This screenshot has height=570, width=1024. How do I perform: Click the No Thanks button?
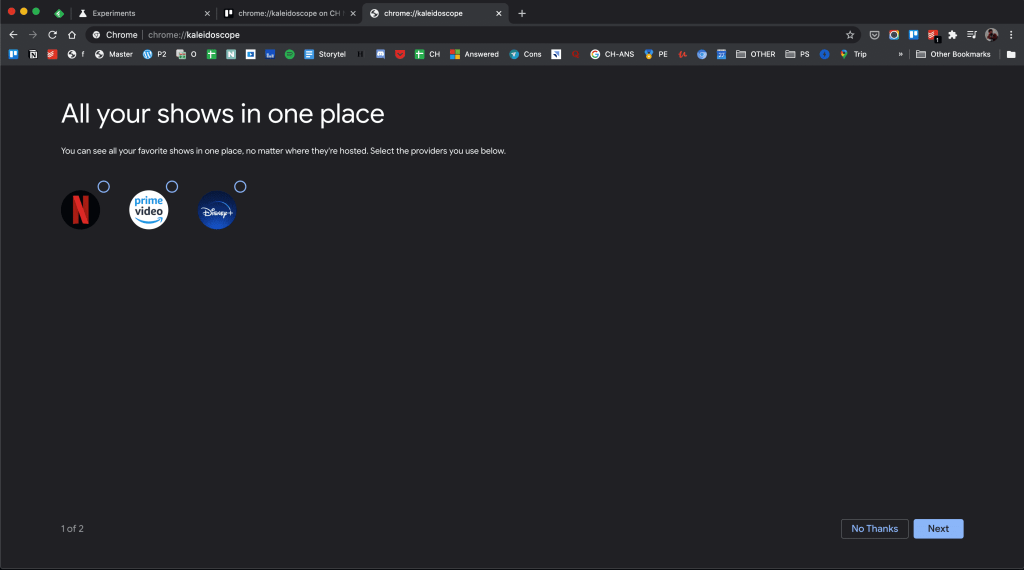pos(874,529)
